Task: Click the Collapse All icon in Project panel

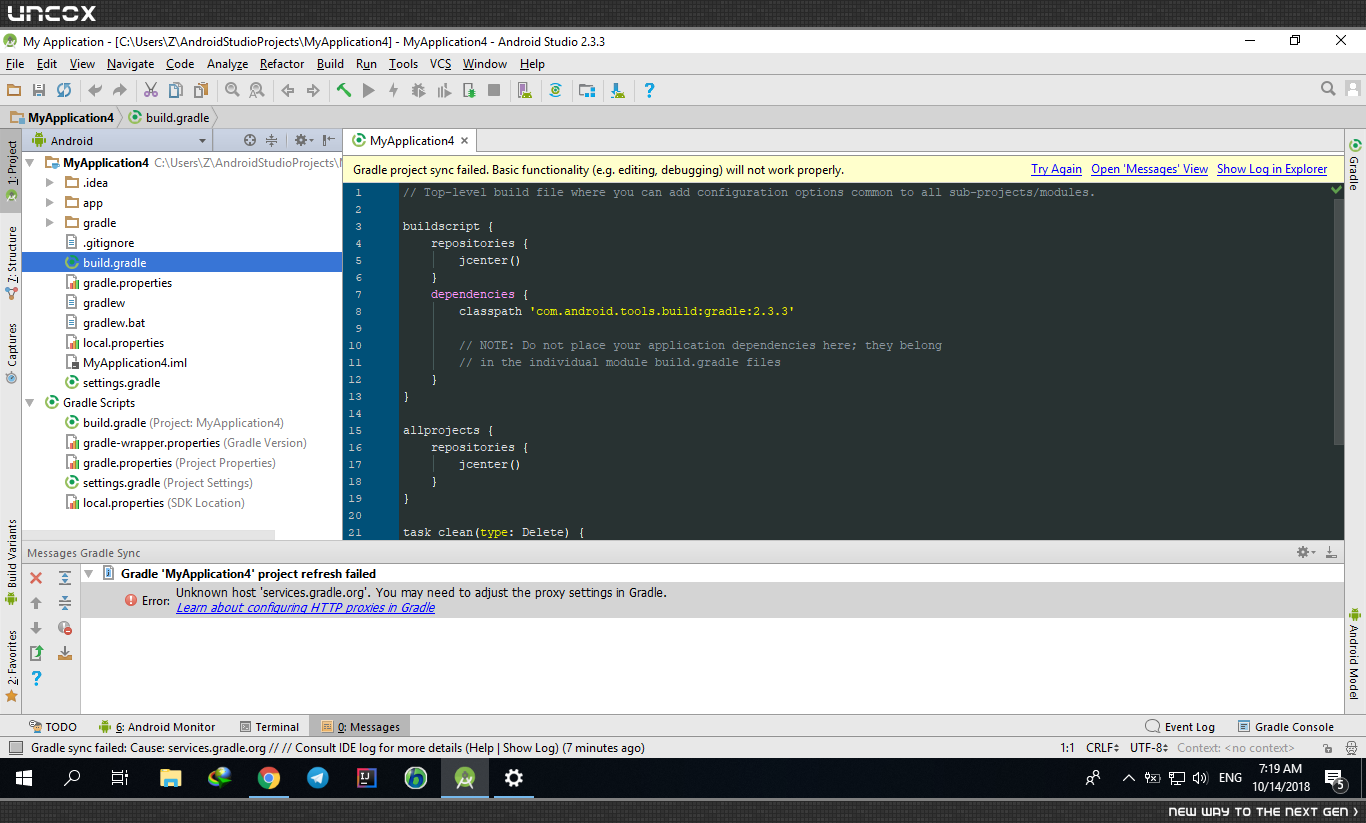Action: (271, 141)
